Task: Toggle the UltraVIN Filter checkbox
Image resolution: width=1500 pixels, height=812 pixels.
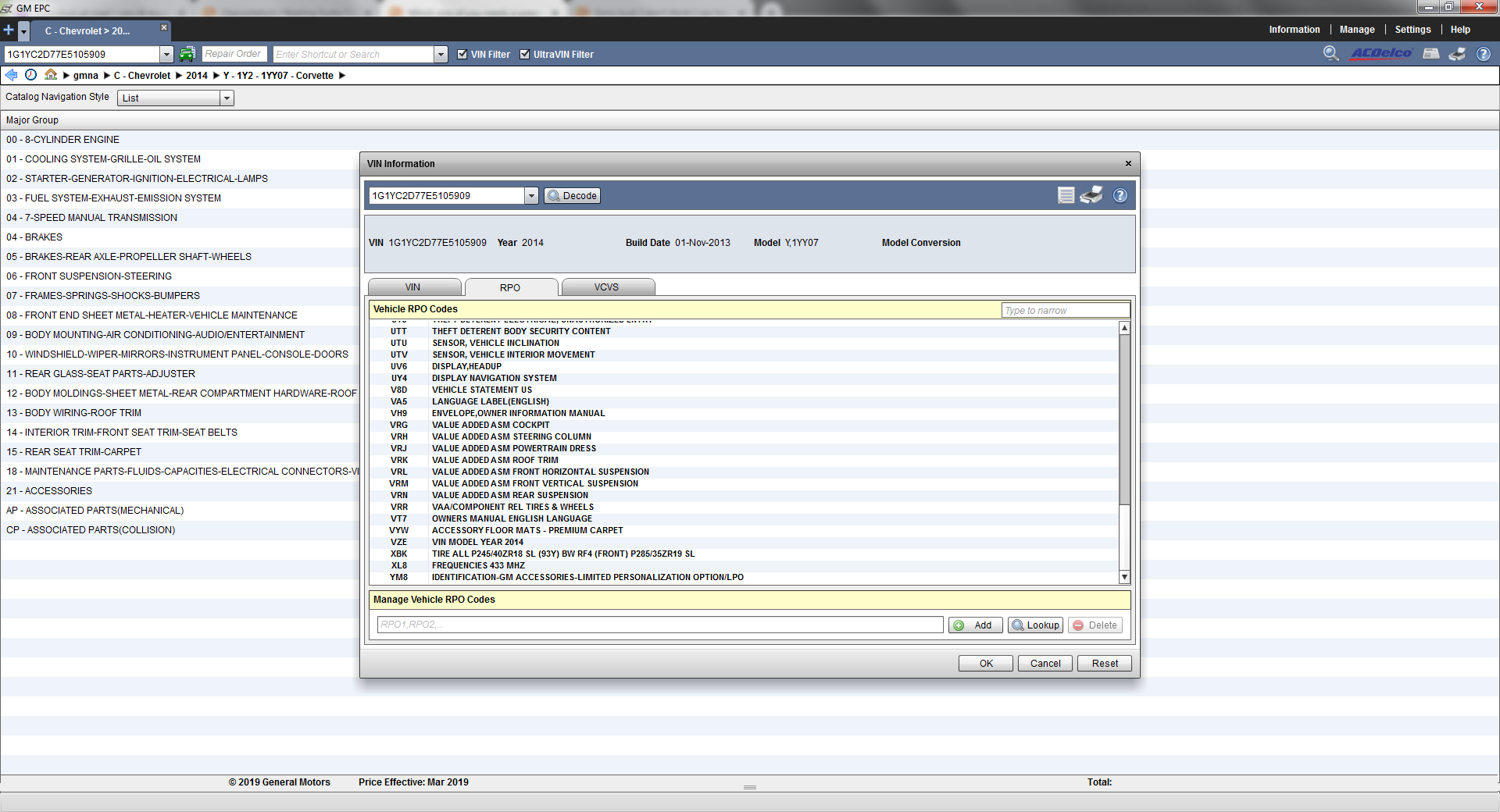Action: click(525, 54)
